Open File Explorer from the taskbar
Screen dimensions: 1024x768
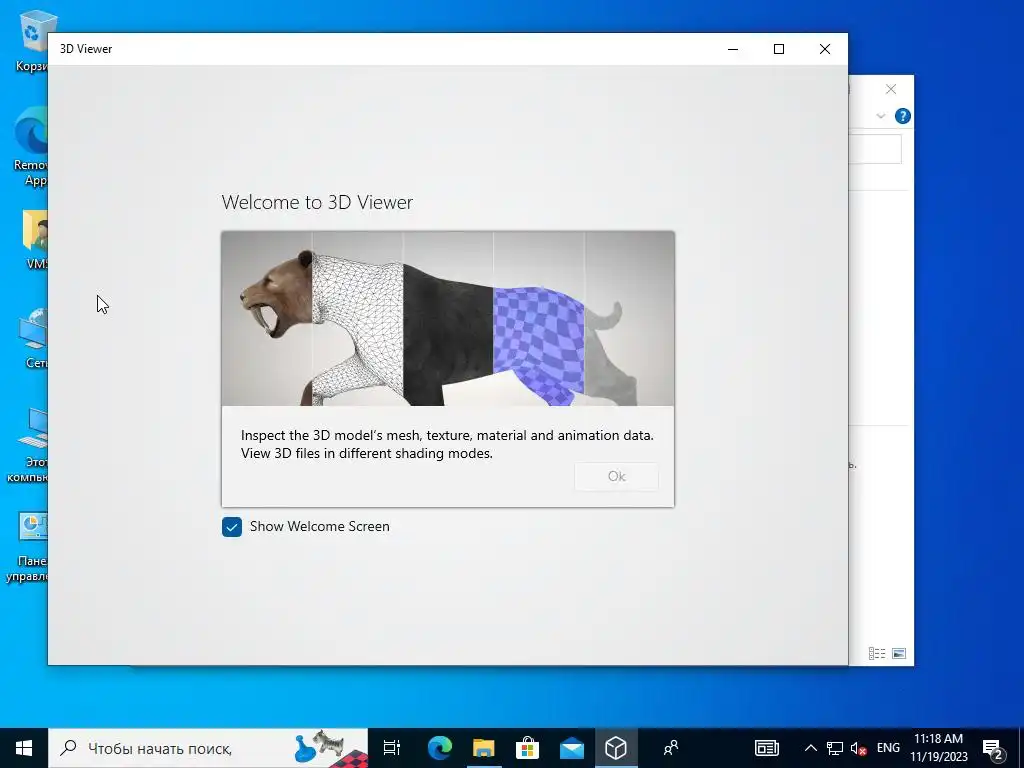[x=484, y=748]
